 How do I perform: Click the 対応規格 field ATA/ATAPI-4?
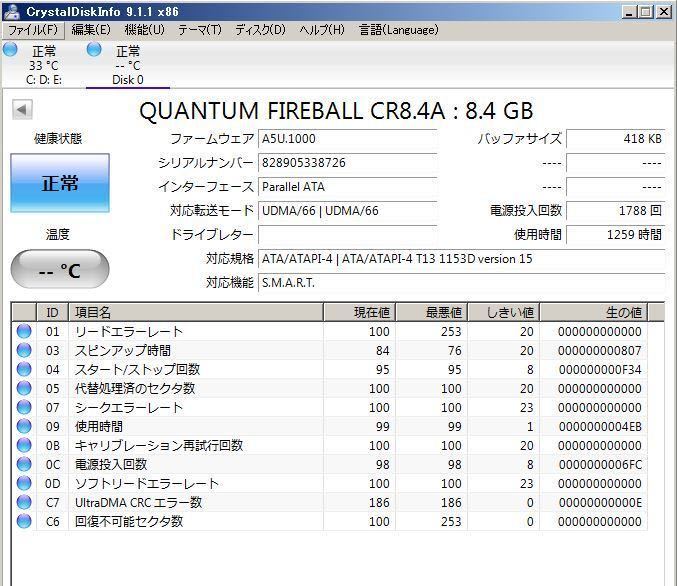pyautogui.click(x=461, y=259)
